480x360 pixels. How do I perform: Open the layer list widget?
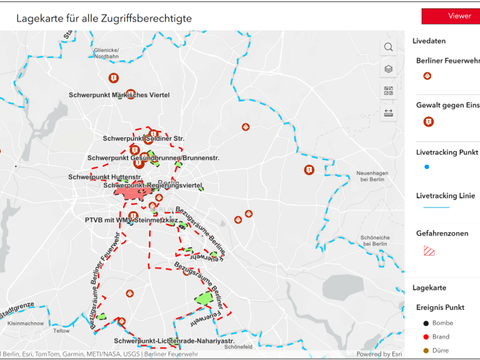click(x=388, y=69)
